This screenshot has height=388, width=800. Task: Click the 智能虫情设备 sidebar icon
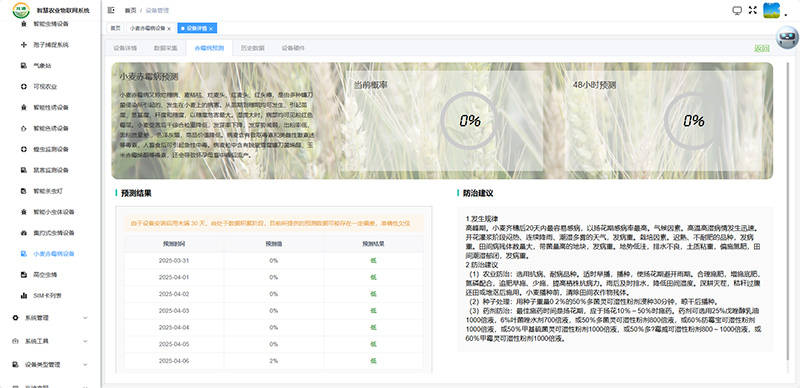pos(23,23)
